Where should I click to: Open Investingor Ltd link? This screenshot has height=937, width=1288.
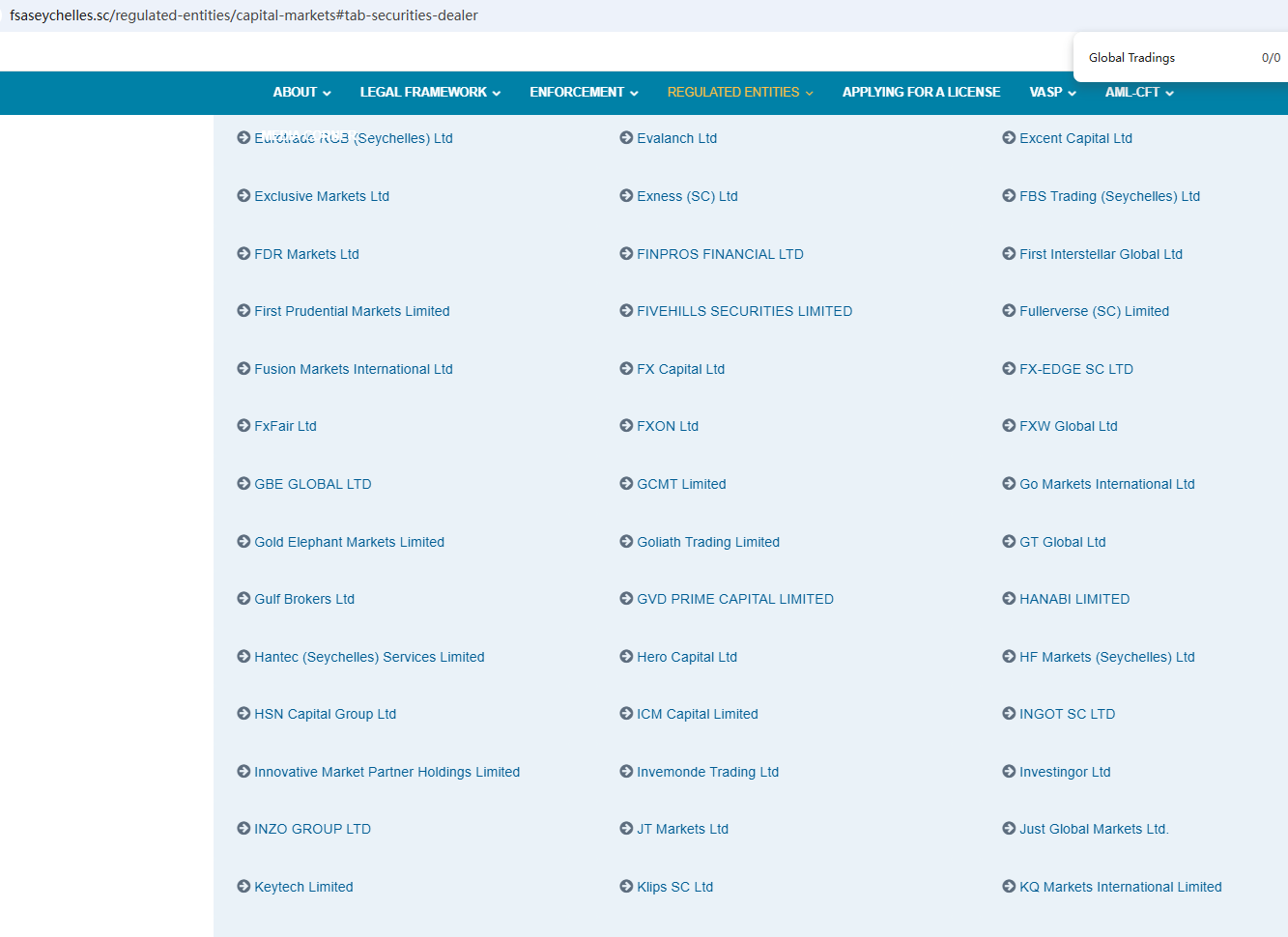(1065, 772)
